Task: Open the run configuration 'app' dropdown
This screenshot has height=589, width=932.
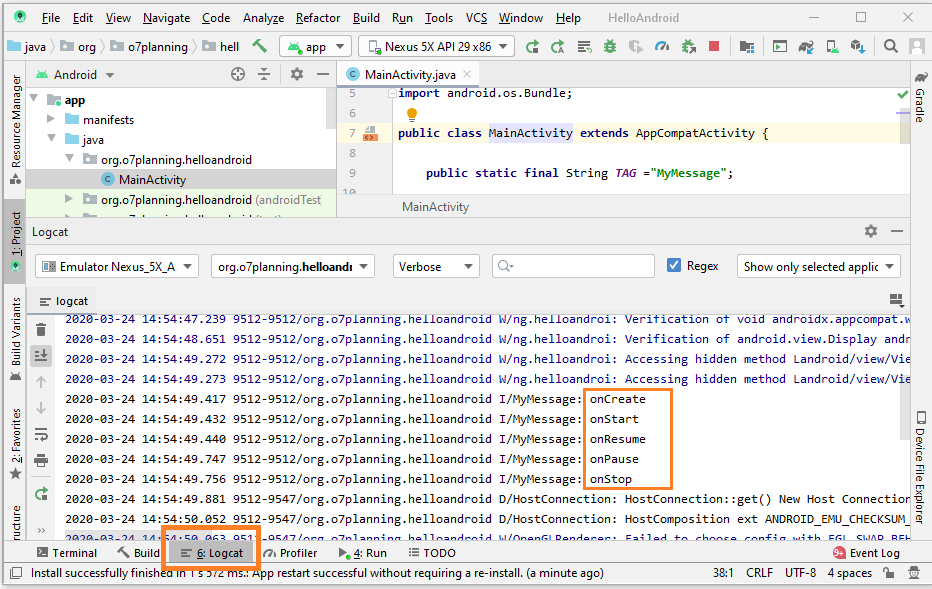Action: 316,46
